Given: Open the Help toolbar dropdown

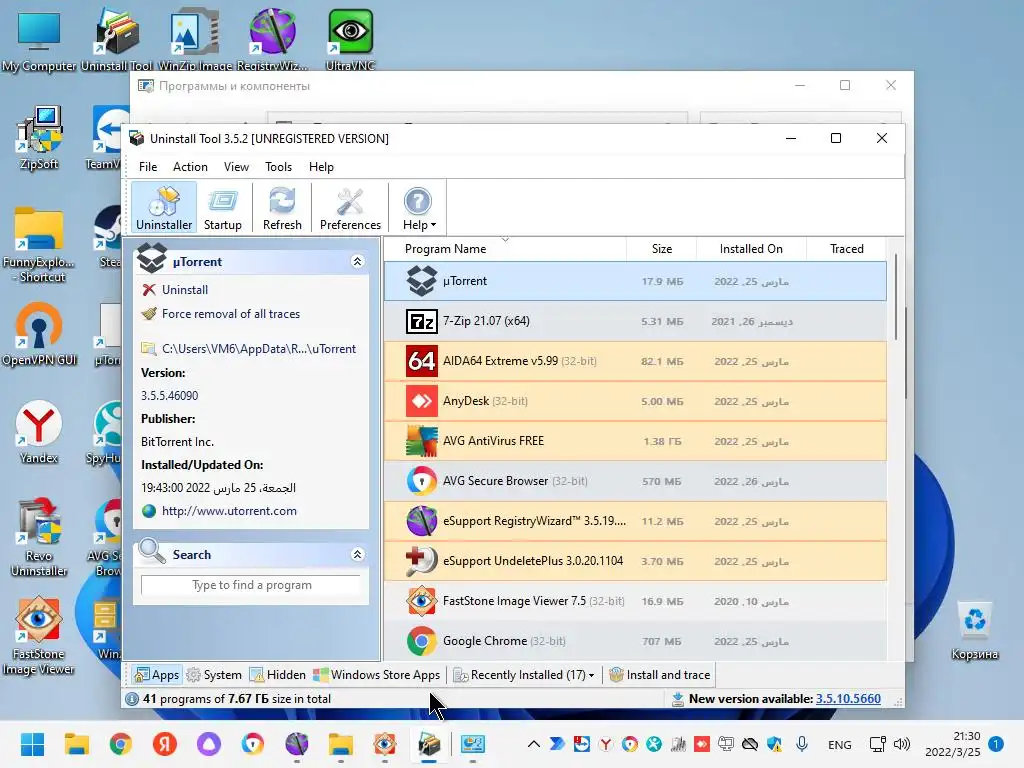Looking at the screenshot, I should coord(418,208).
